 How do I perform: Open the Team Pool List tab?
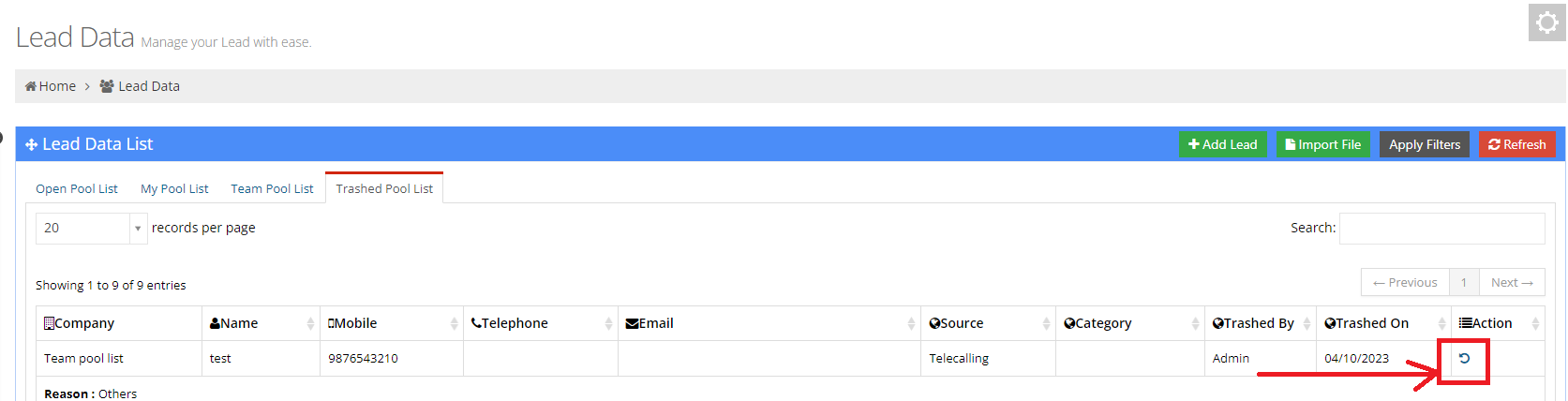[x=272, y=188]
